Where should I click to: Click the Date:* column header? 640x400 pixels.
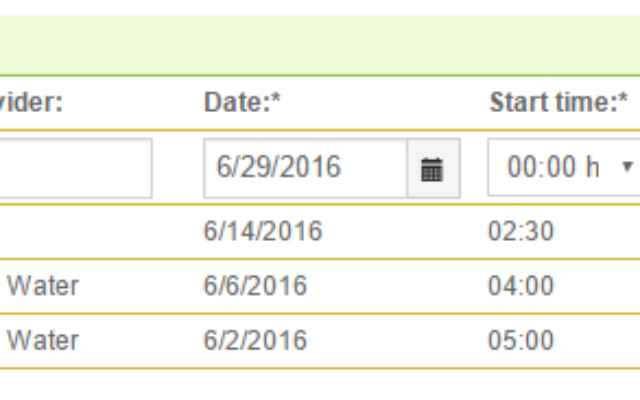click(242, 102)
